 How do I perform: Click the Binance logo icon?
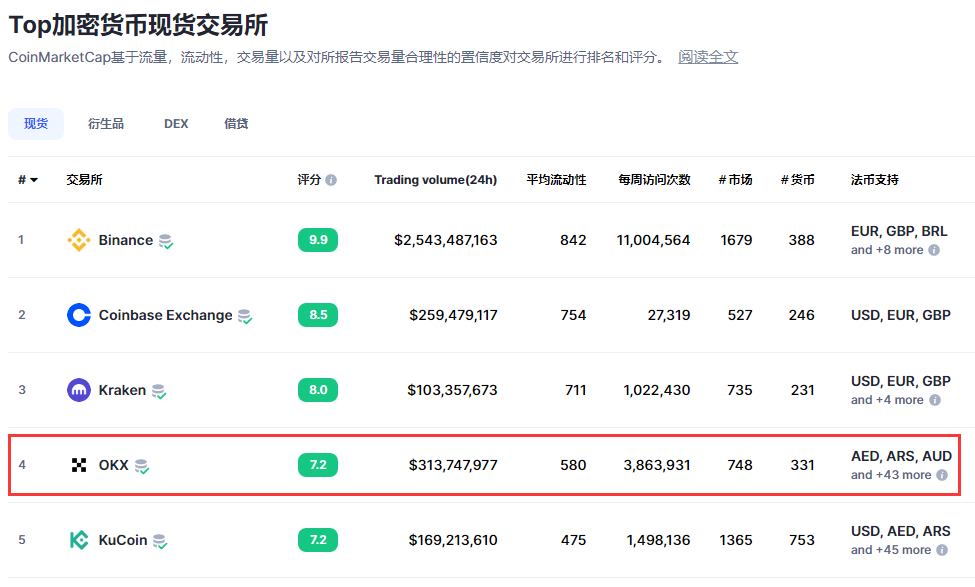(78, 240)
